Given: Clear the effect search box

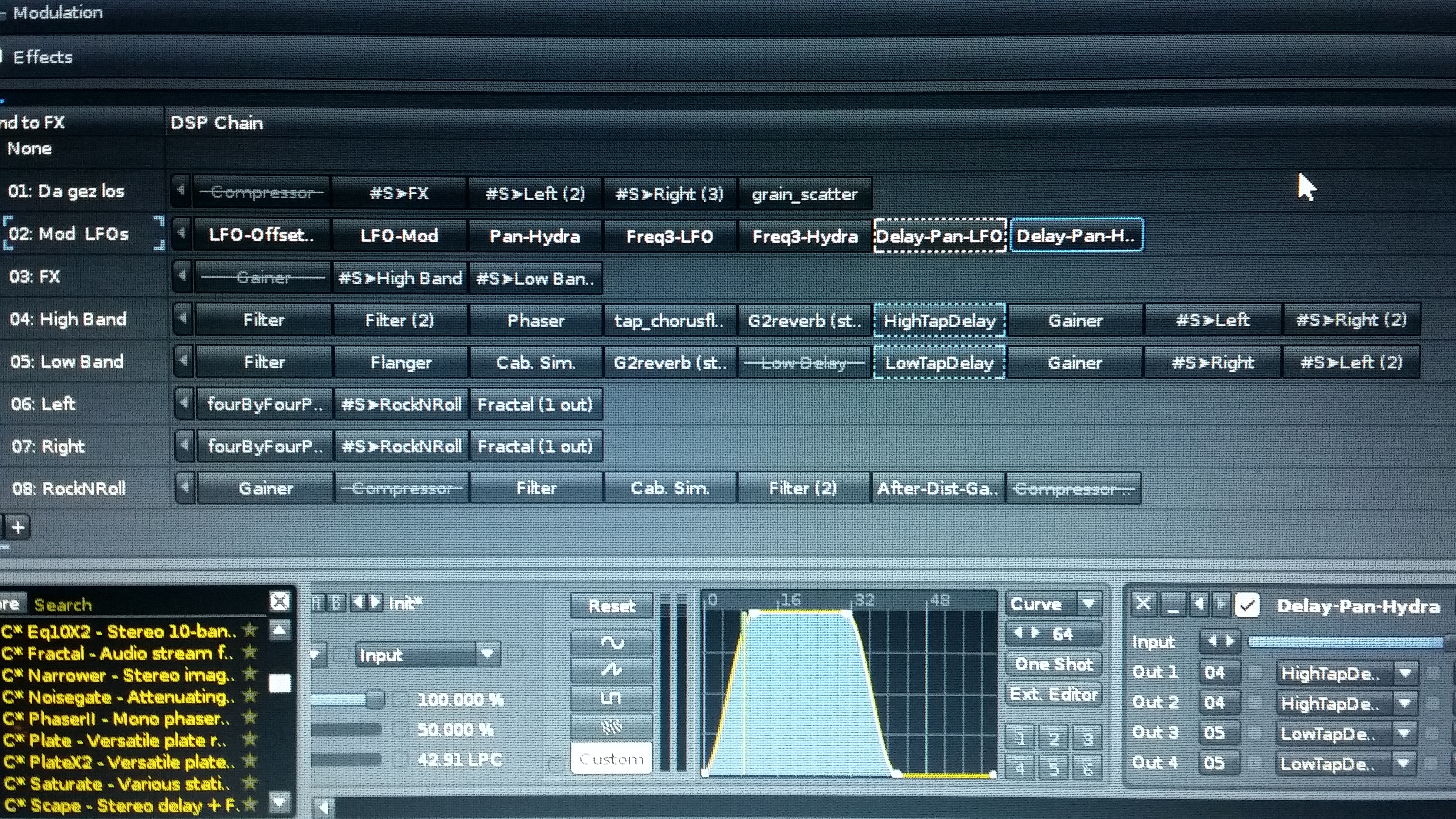Looking at the screenshot, I should [280, 601].
